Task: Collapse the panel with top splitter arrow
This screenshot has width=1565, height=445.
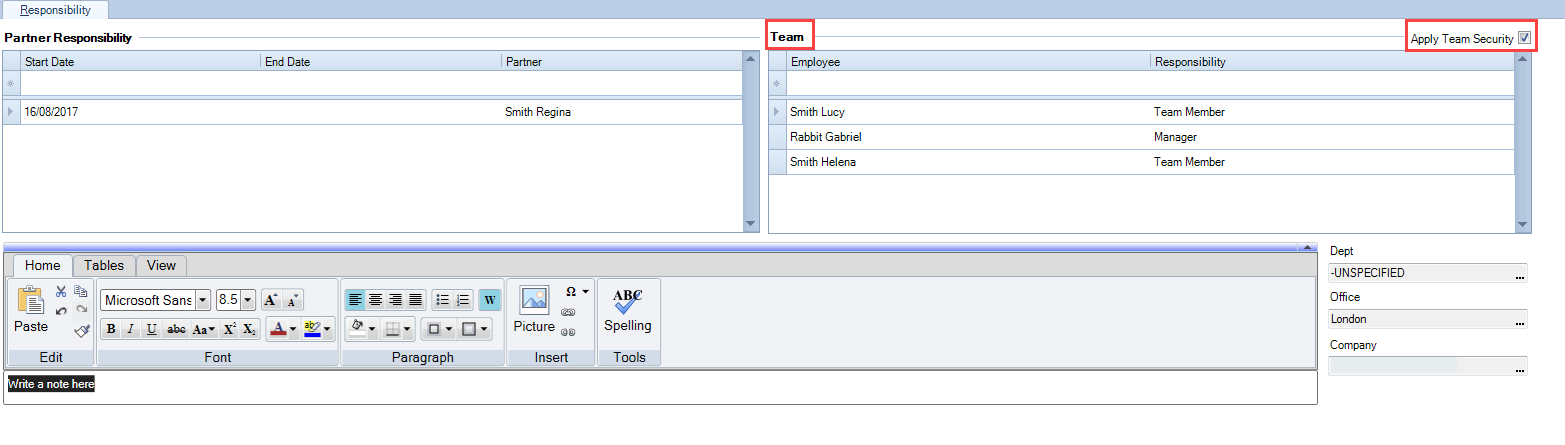Action: [x=1305, y=246]
